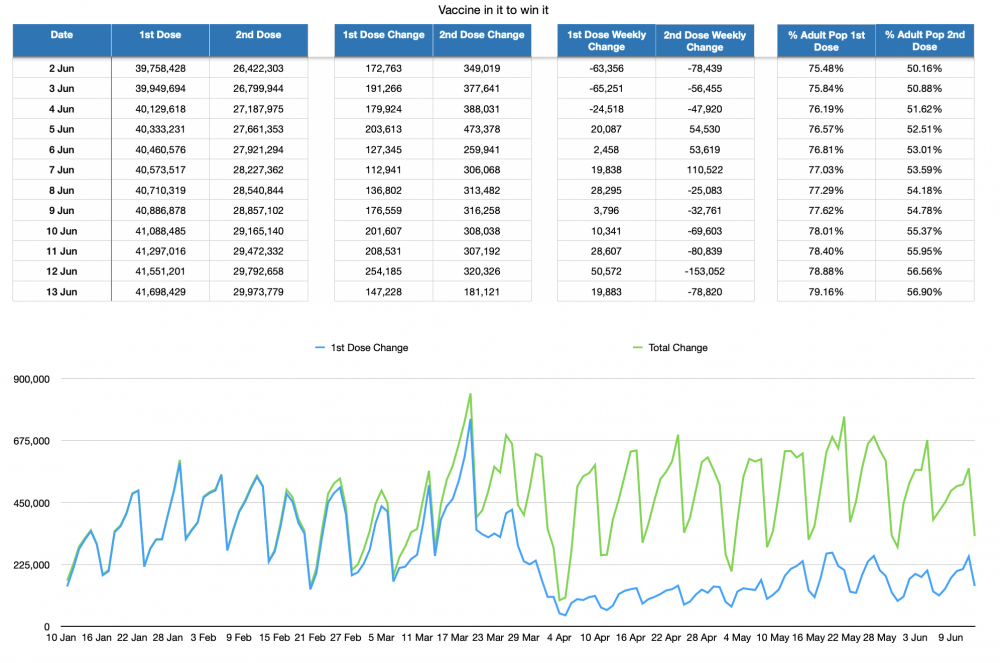This screenshot has height=663, width=1000.
Task: Select cell 40,333,231 in the 5 Jun row
Action: [160, 129]
